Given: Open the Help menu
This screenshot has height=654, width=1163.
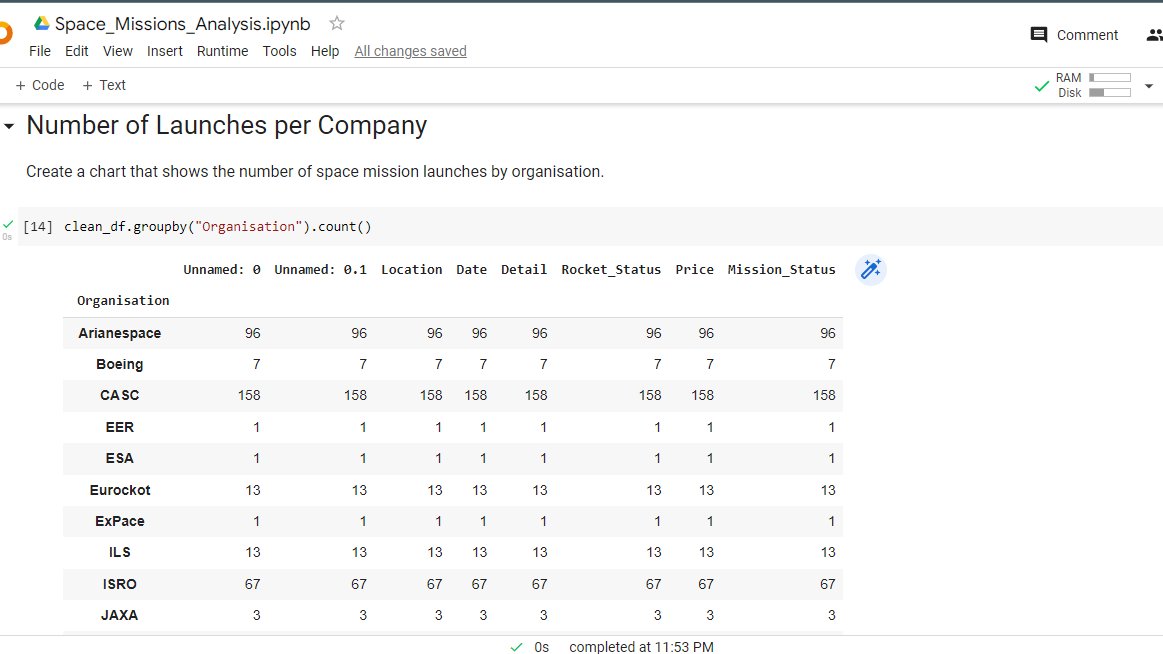Looking at the screenshot, I should coord(325,51).
